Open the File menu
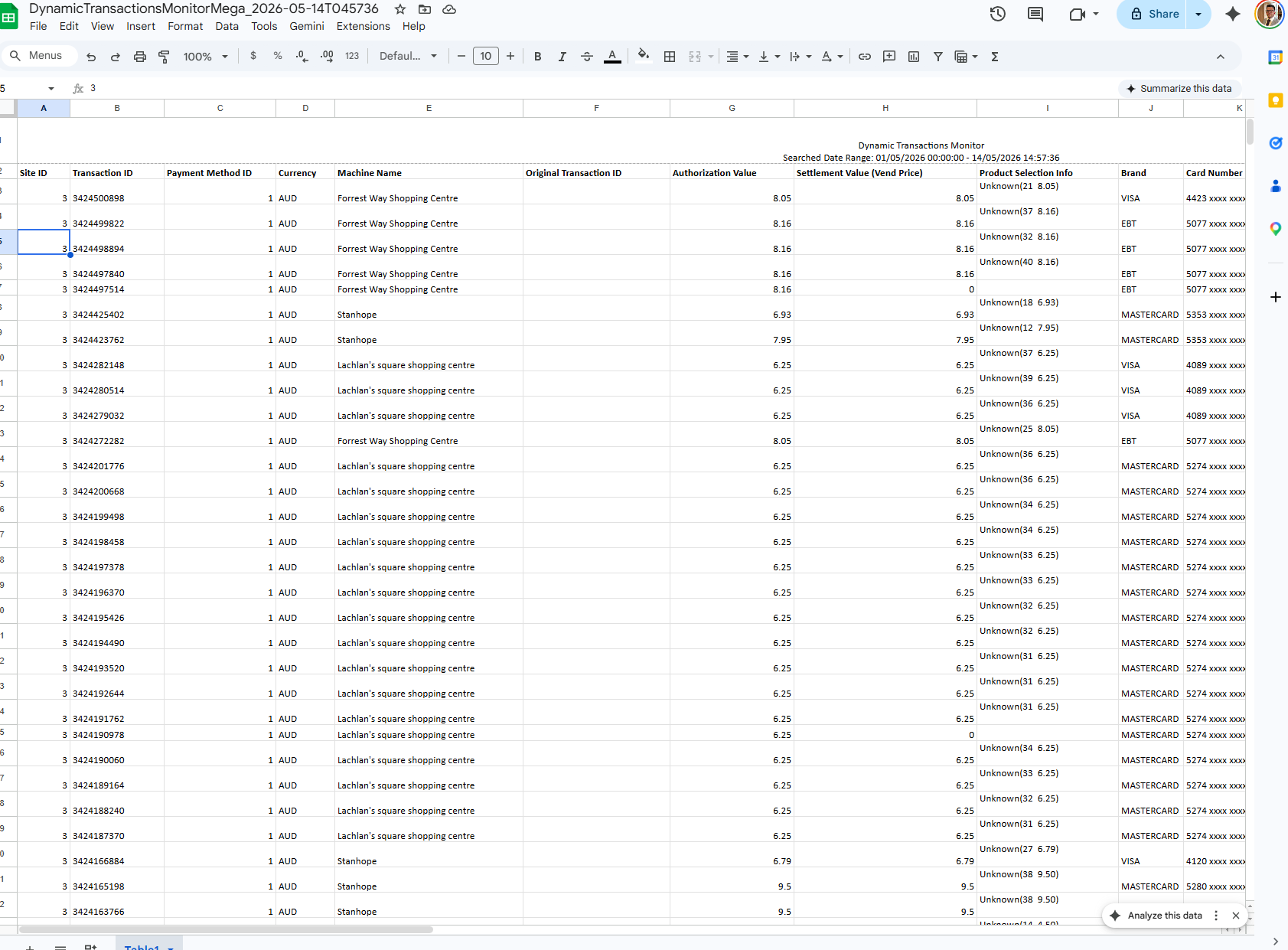1288x950 pixels. [x=38, y=26]
